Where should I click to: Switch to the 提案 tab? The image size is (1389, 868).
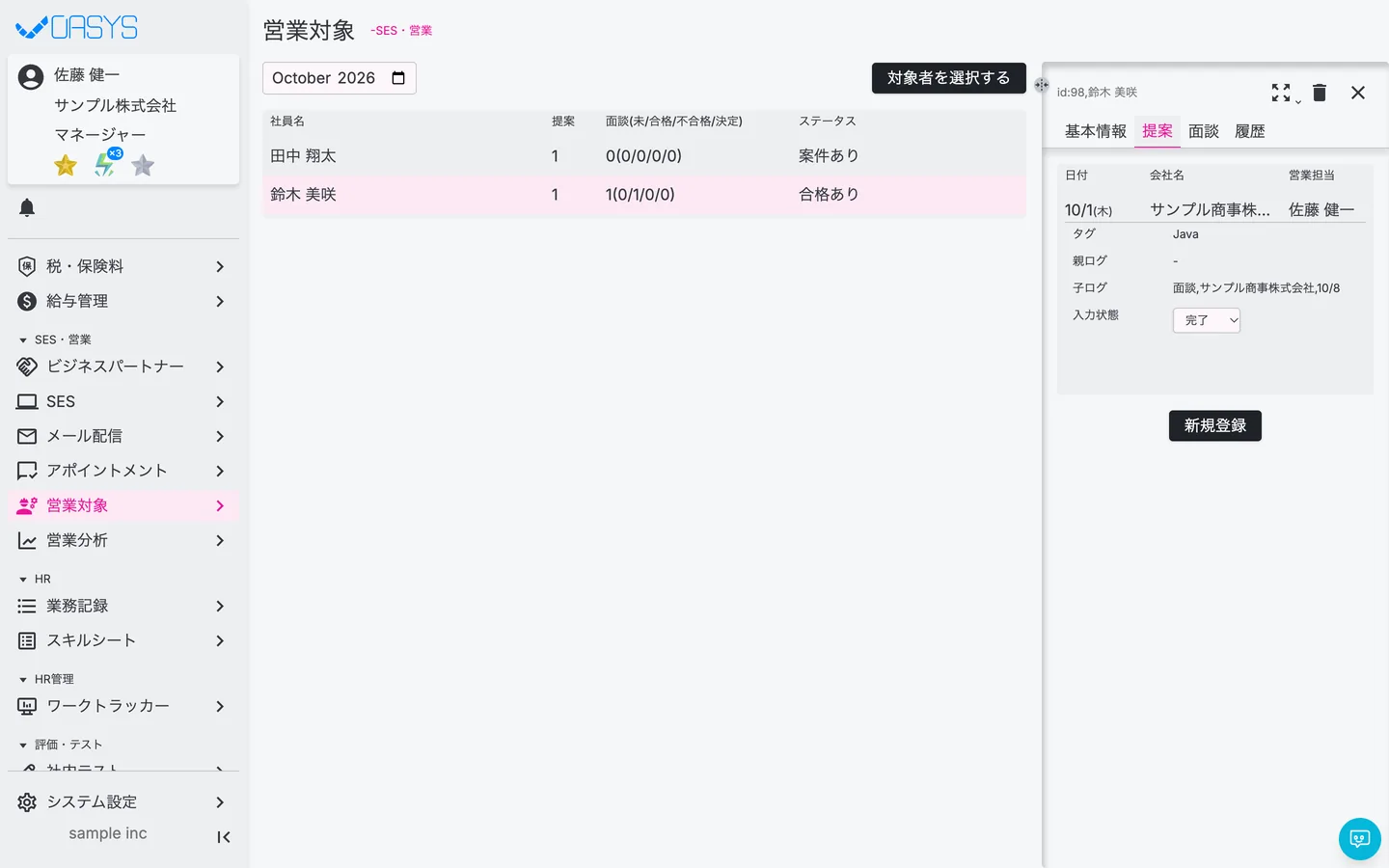click(1157, 131)
